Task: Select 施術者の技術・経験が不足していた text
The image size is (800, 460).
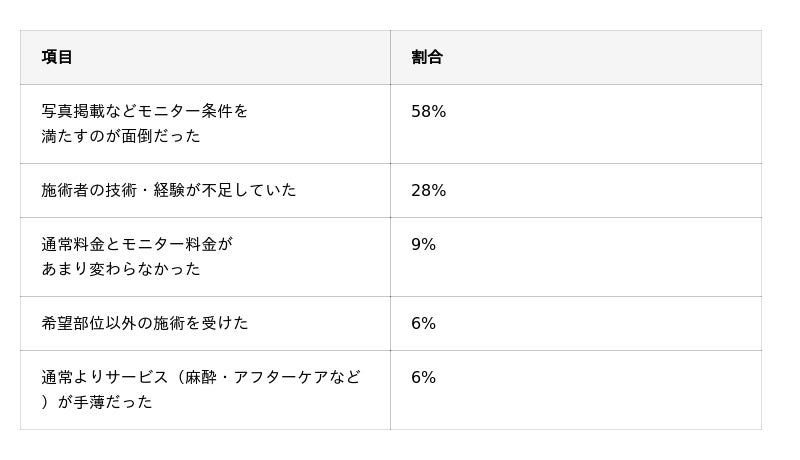Action: [x=169, y=190]
